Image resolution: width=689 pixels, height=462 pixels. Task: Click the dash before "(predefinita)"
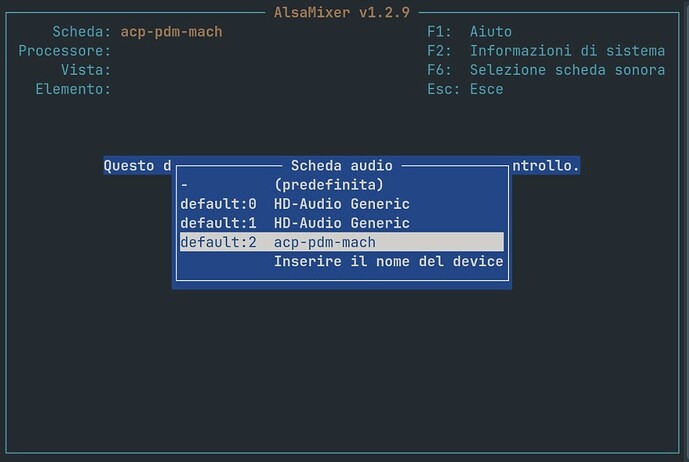(x=184, y=185)
